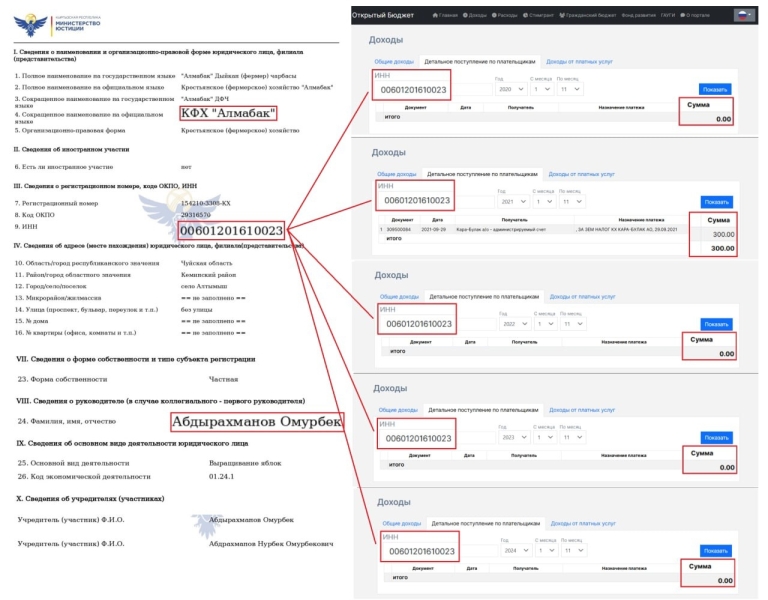The height and width of the screenshot is (600, 768).
Task: Open С месяца dropdown in the 2021 panel
Action: point(545,201)
